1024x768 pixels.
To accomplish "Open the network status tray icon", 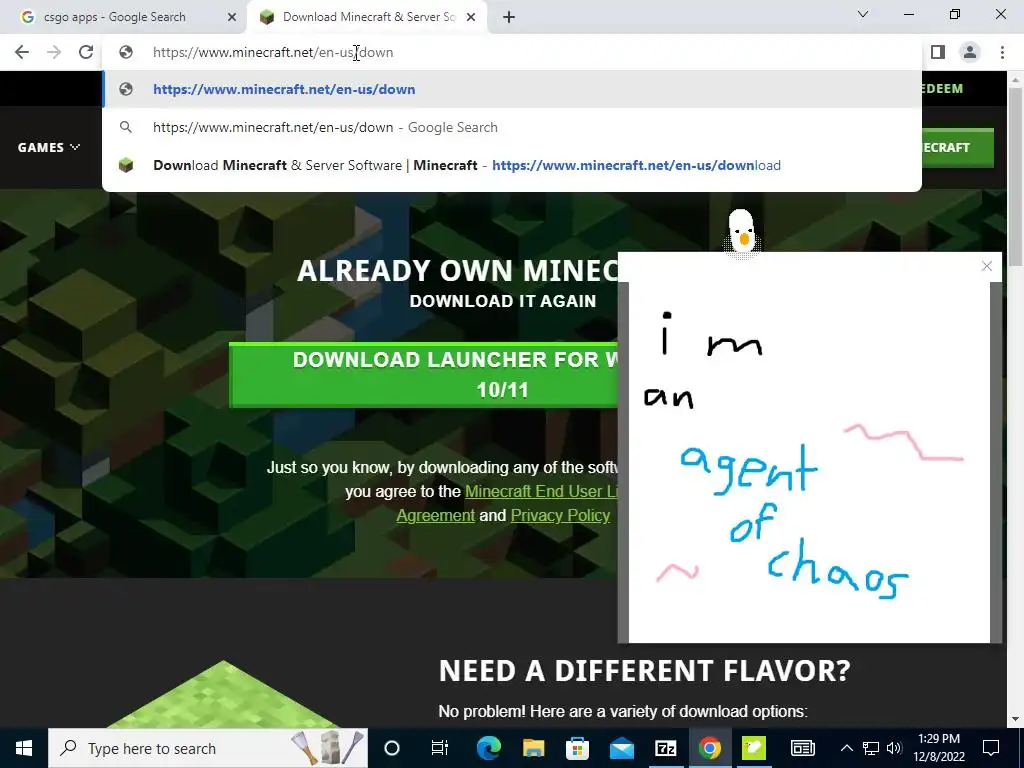I will 871,748.
